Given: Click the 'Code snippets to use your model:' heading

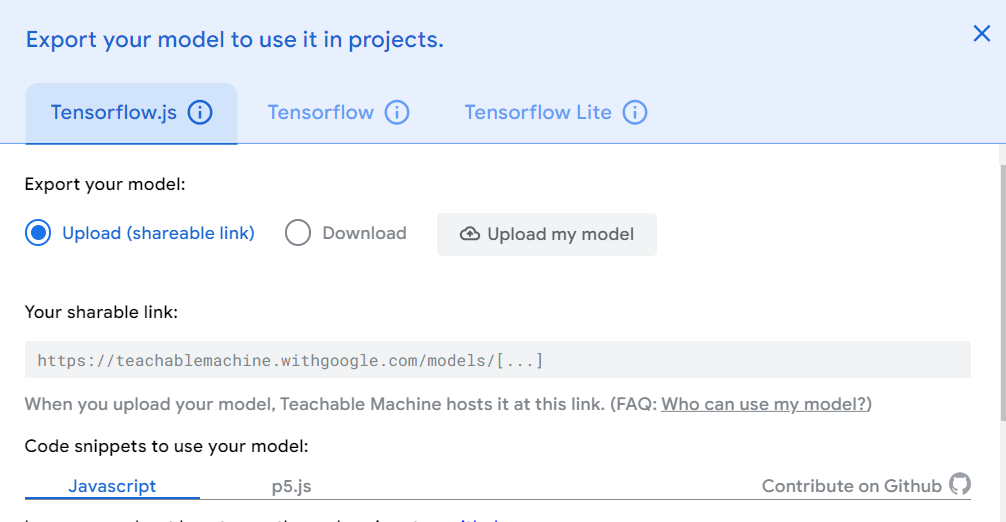Looking at the screenshot, I should pyautogui.click(x=167, y=446).
